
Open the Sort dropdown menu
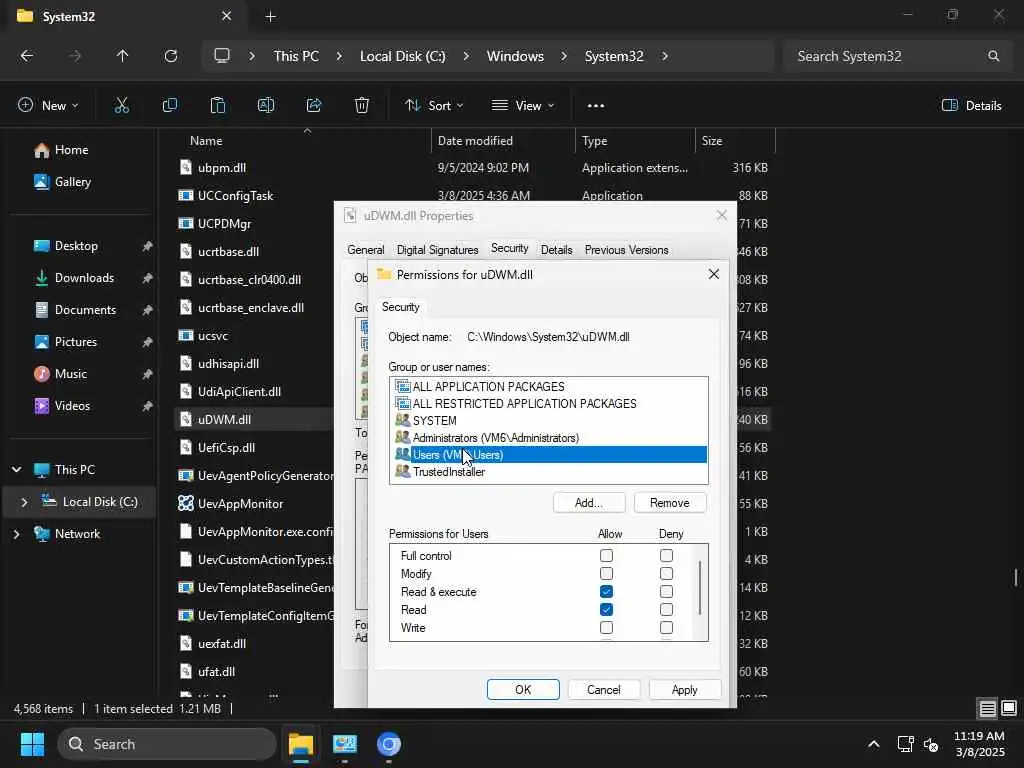[x=434, y=105]
